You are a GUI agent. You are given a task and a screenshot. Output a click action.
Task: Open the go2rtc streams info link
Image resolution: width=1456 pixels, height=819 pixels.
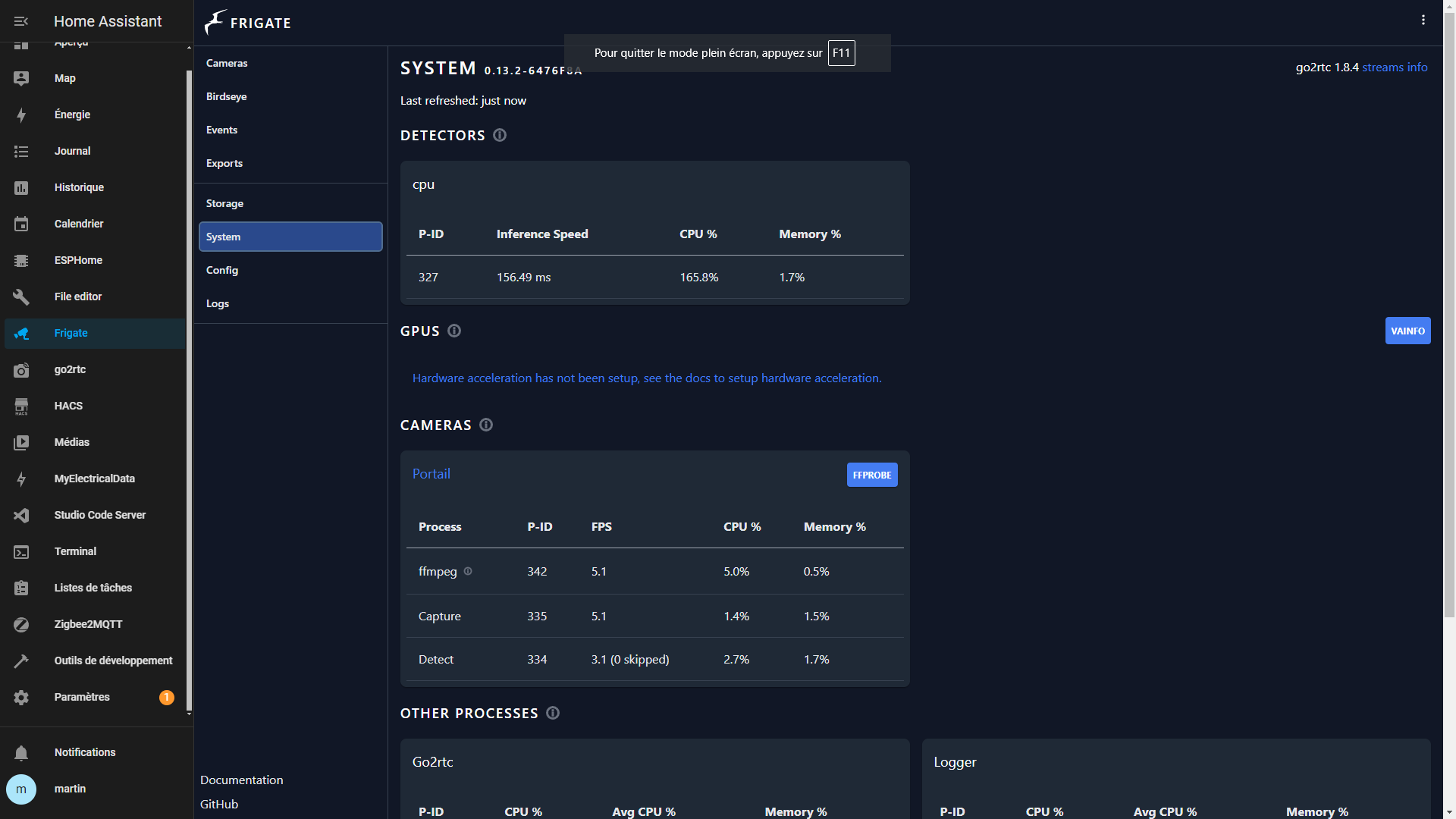pyautogui.click(x=1395, y=67)
